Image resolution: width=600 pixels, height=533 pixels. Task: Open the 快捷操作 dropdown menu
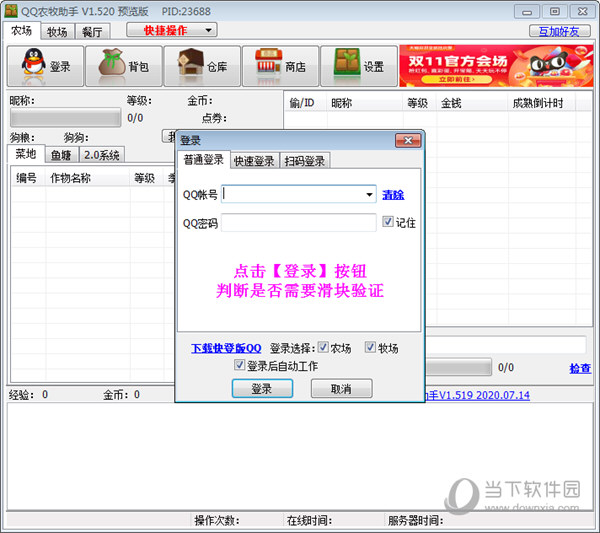pos(171,30)
